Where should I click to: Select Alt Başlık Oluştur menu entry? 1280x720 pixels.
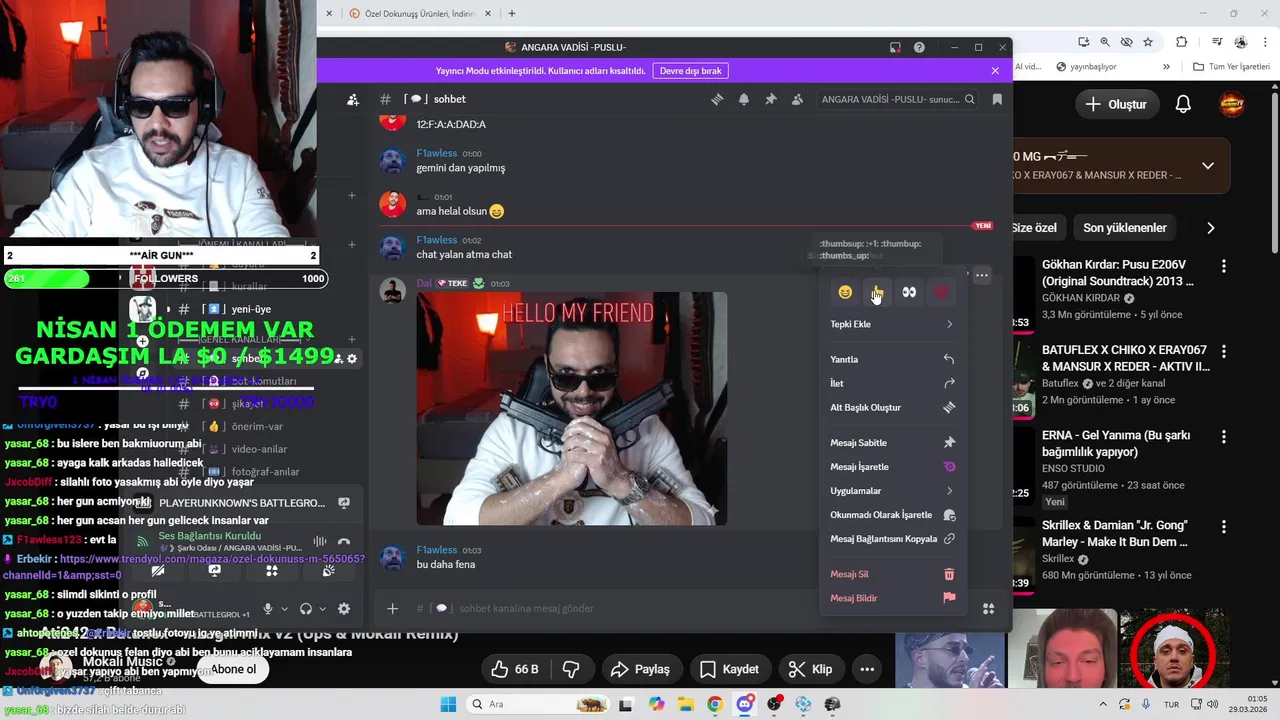point(892,407)
